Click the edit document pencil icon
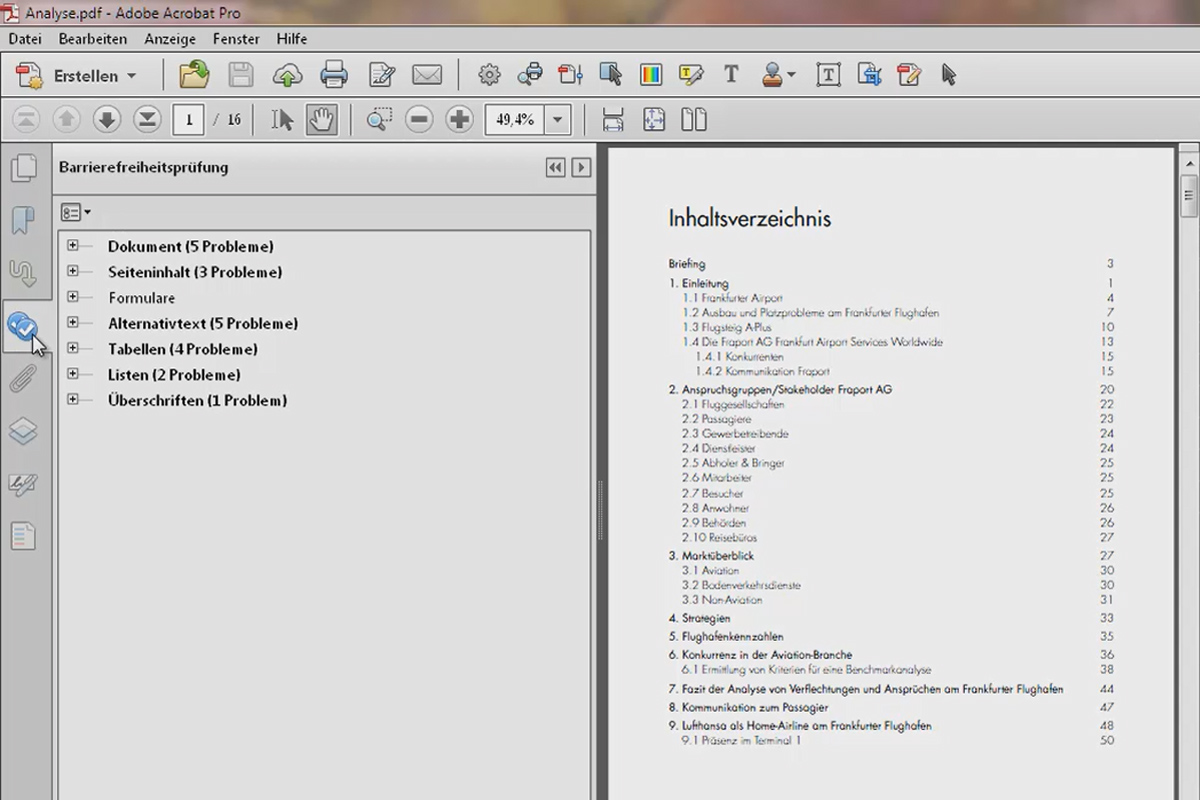The width and height of the screenshot is (1200, 800). pos(382,75)
